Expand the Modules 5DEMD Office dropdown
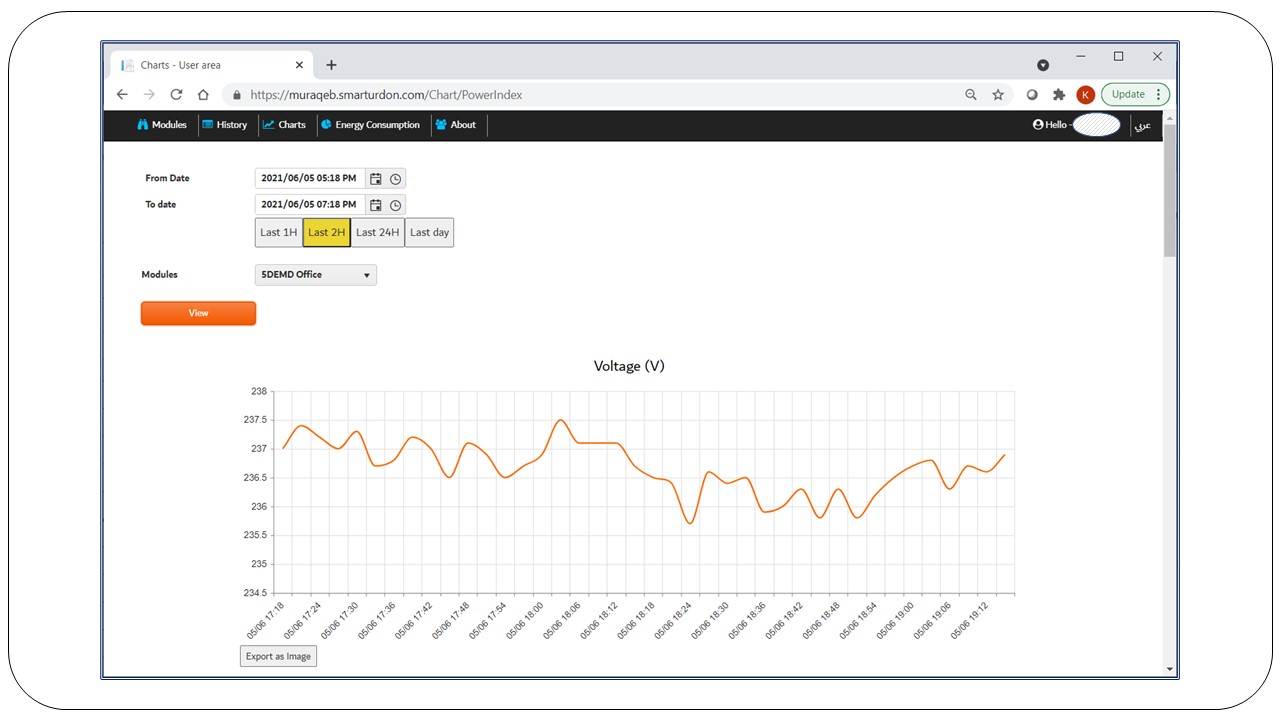This screenshot has width=1280, height=720. pyautogui.click(x=316, y=275)
